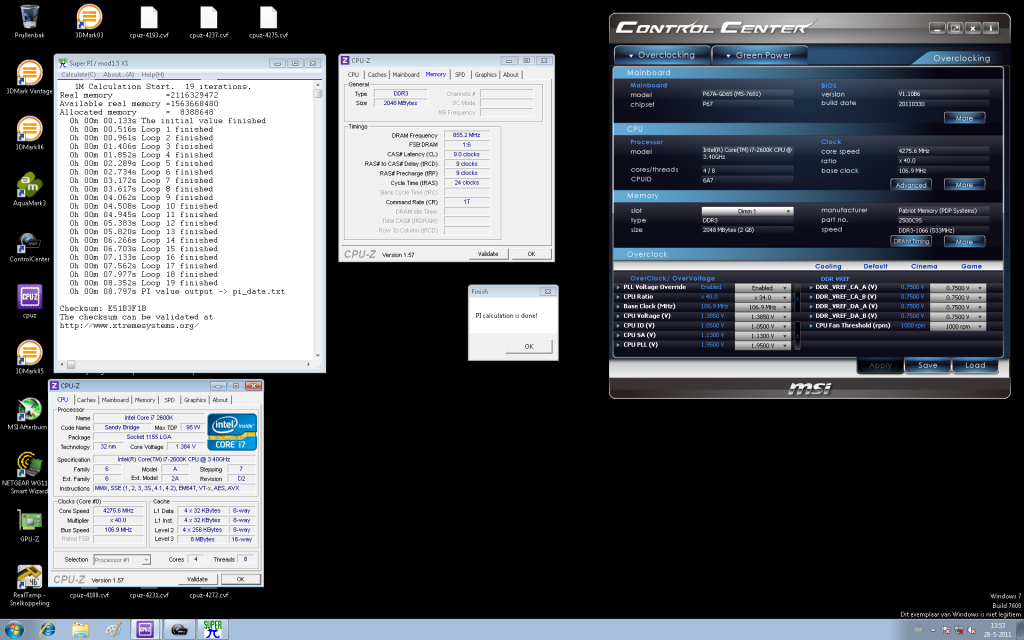Select the Cinema overclock profile
The width and height of the screenshot is (1024, 640).
pos(924,266)
